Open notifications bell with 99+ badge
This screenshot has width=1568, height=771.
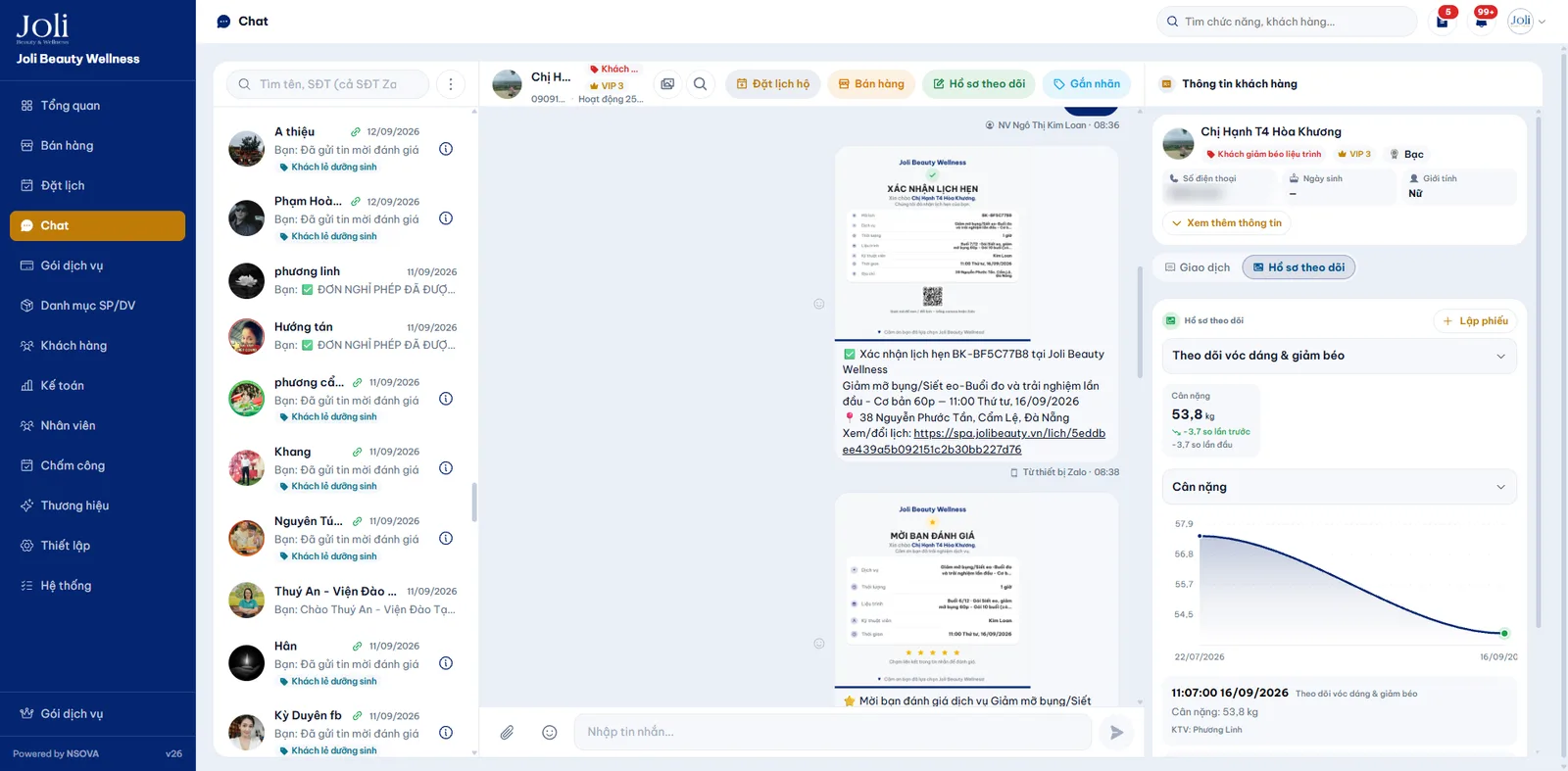1482,21
